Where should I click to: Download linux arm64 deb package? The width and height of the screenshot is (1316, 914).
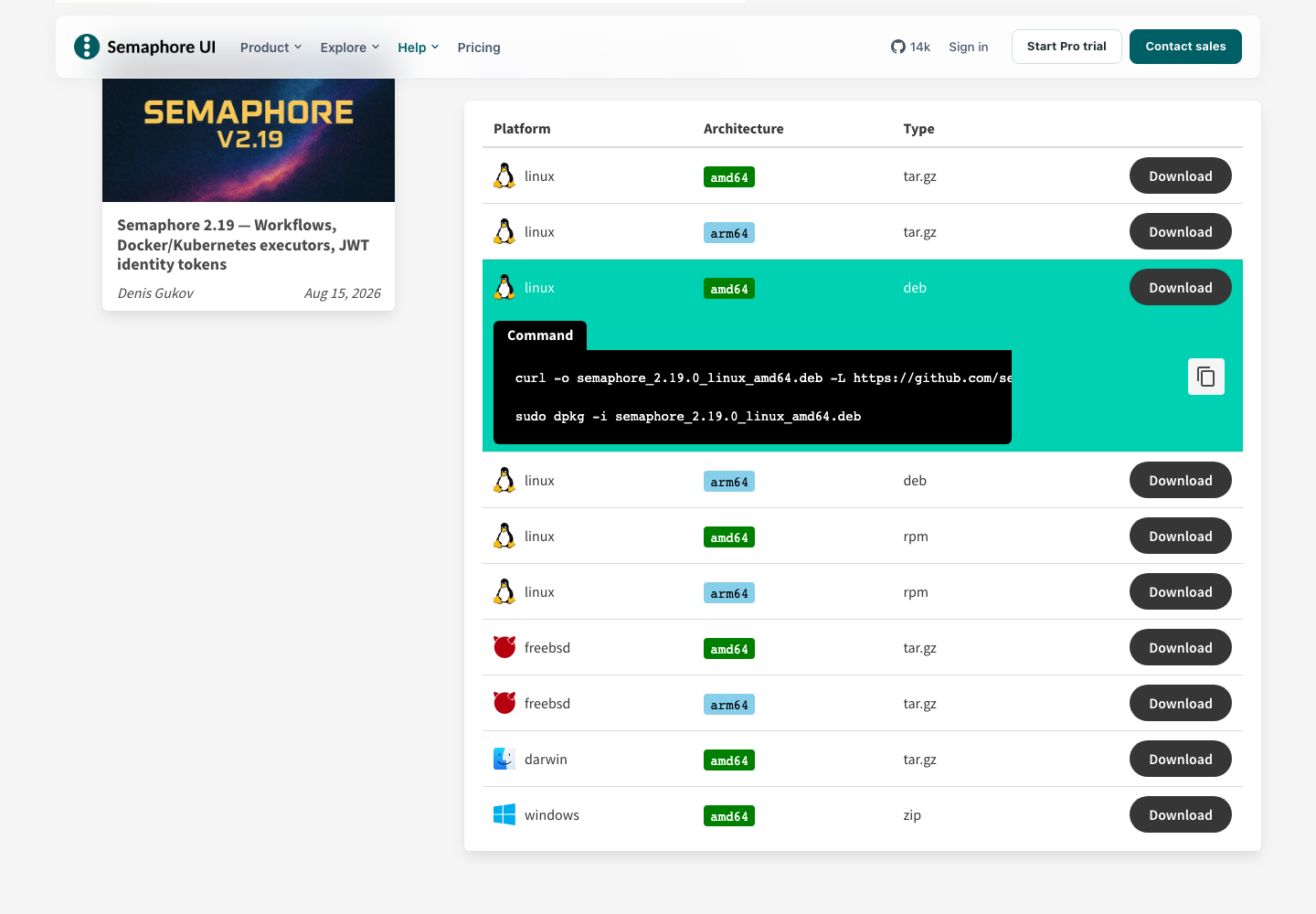tap(1181, 480)
